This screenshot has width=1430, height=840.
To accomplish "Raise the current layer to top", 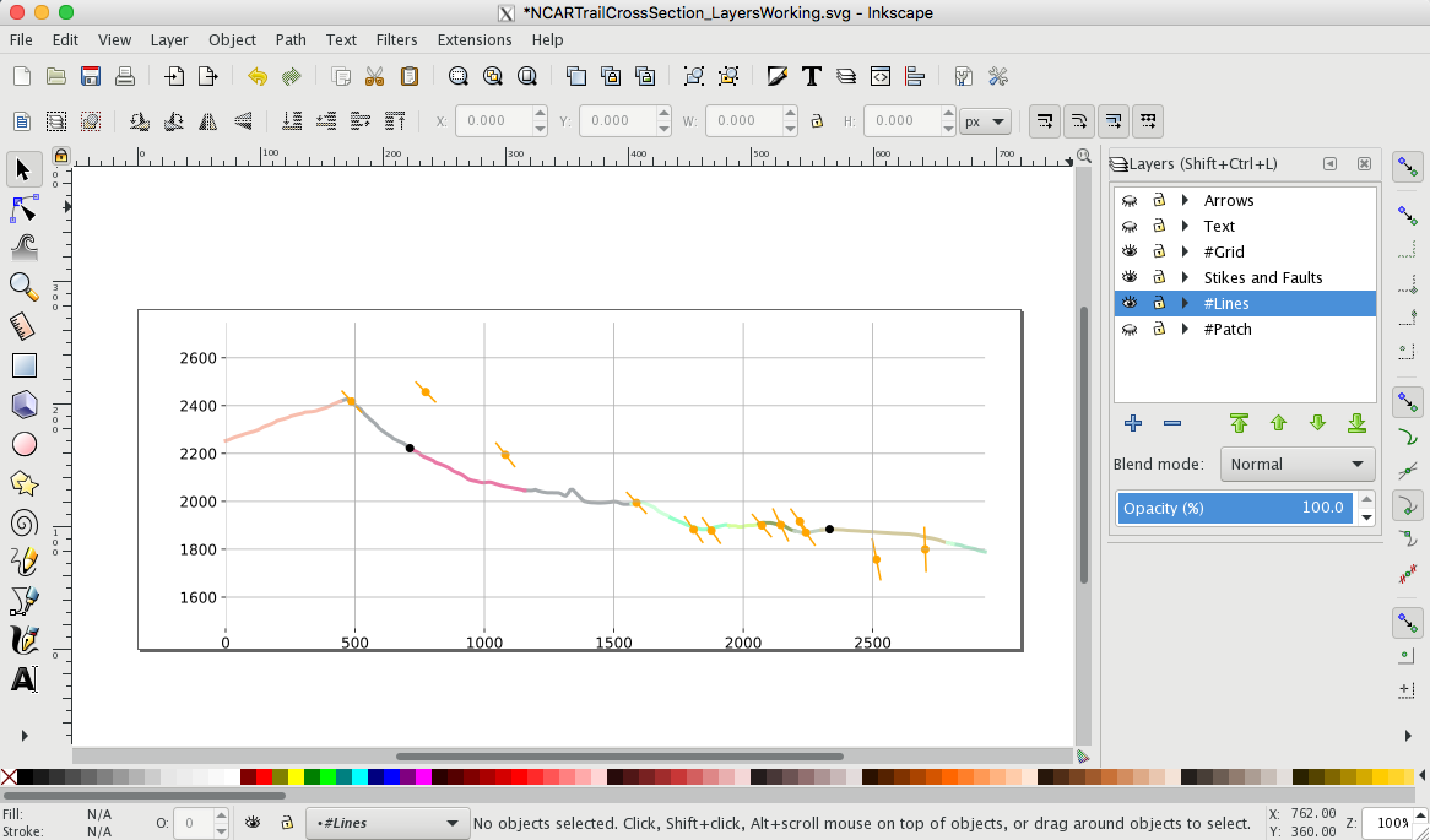I will click(1239, 423).
